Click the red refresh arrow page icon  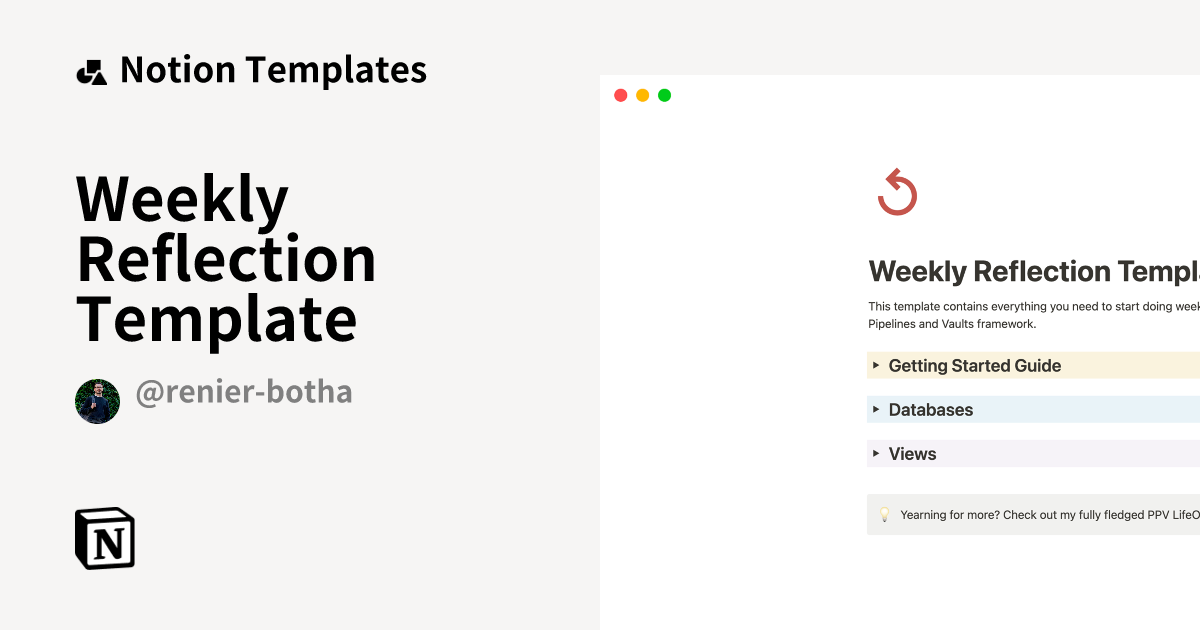[896, 192]
